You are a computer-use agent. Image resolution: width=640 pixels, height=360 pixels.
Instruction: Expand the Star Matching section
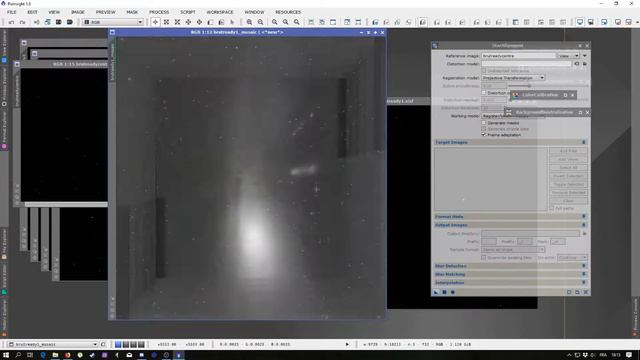point(583,274)
